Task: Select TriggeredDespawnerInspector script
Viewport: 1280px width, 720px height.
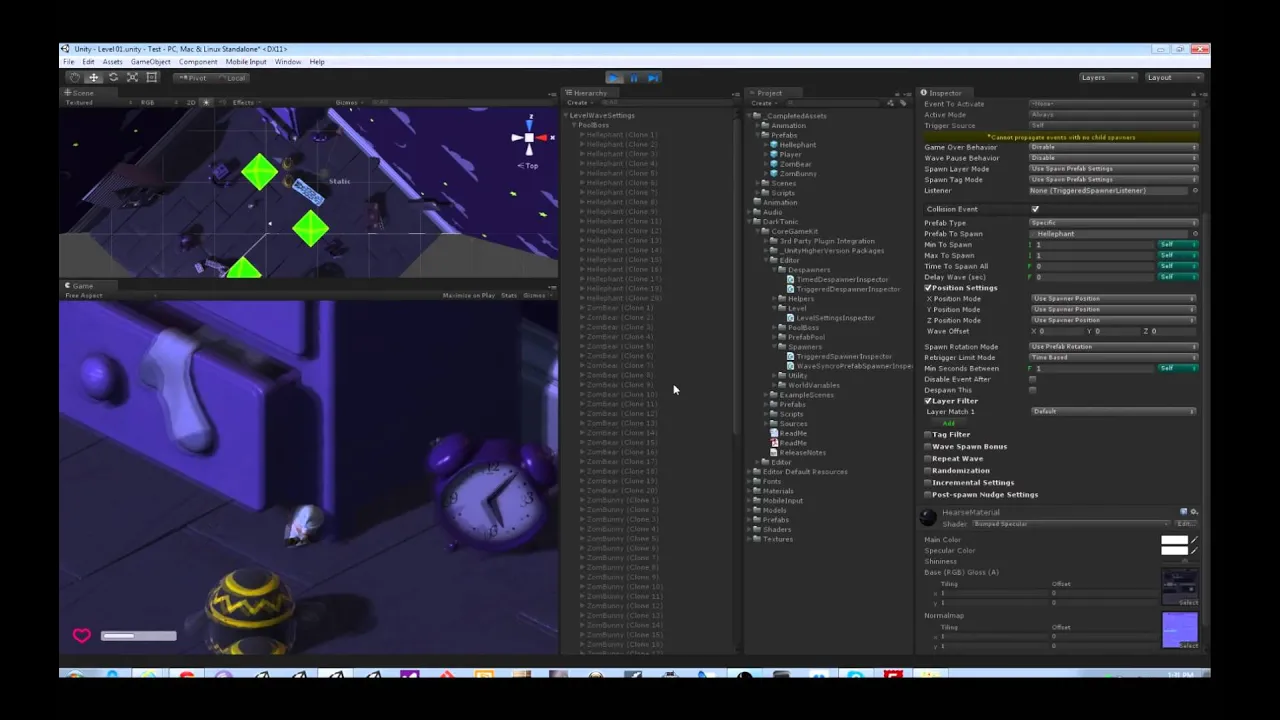Action: tap(848, 289)
